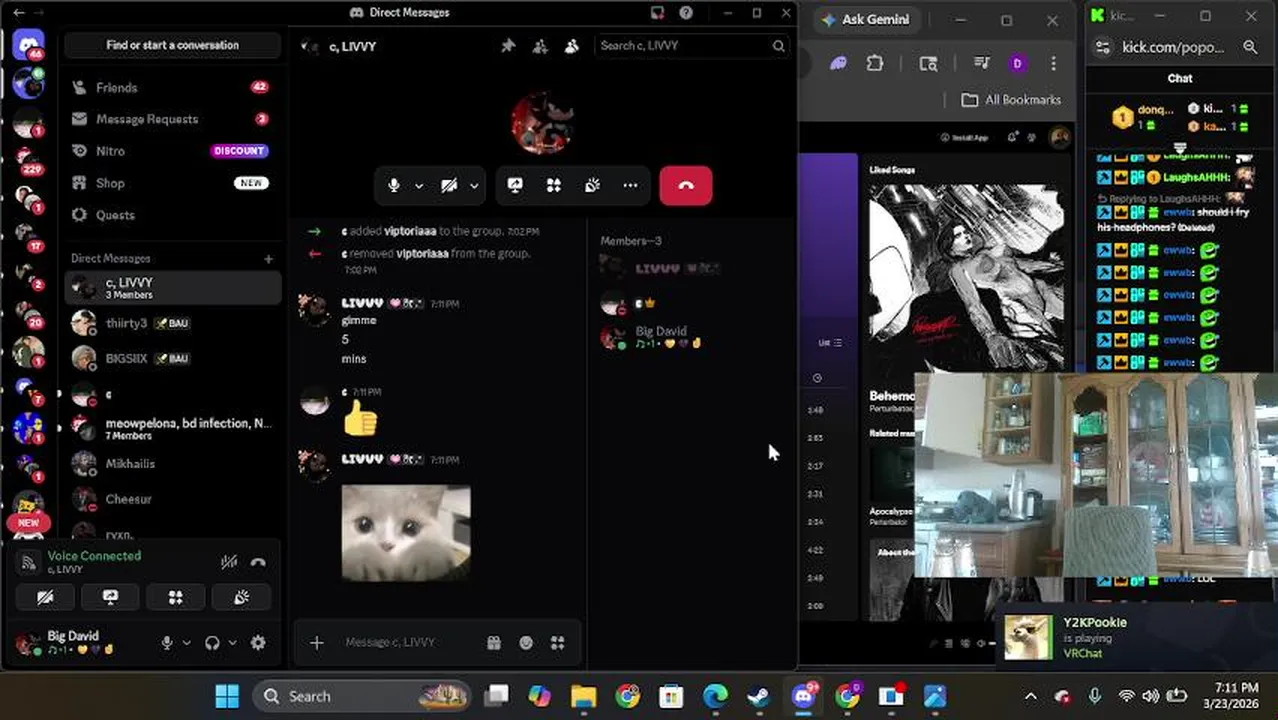Image resolution: width=1278 pixels, height=720 pixels.
Task: Click the Message c, LIVVY text field
Action: click(410, 643)
